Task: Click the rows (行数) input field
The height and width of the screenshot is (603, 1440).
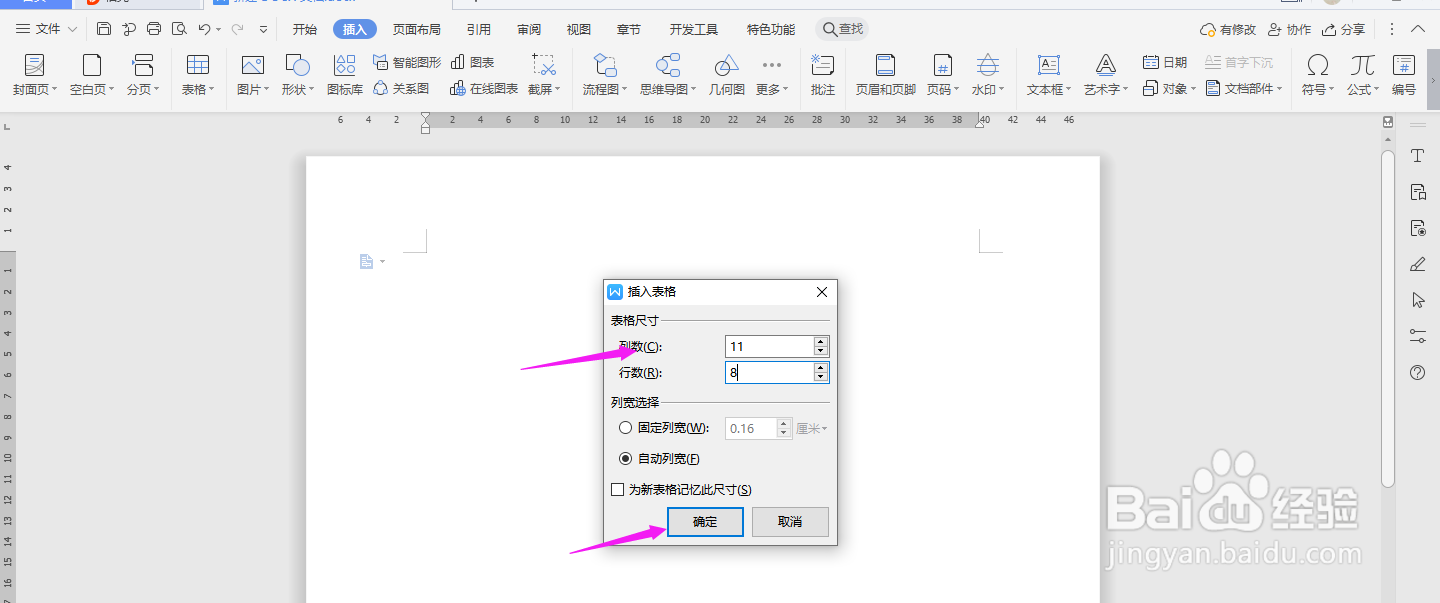Action: tap(769, 372)
